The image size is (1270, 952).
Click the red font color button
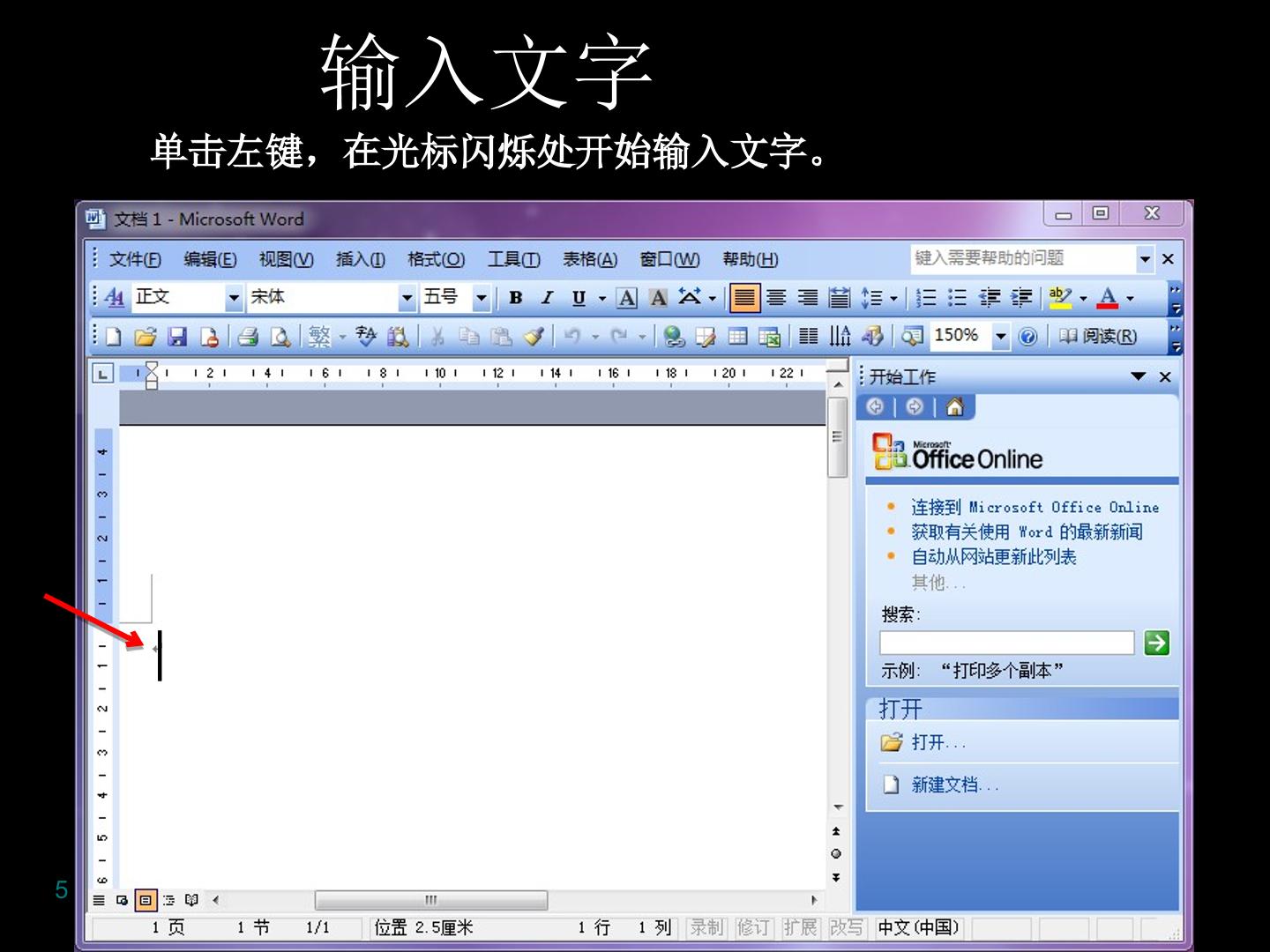(x=1107, y=298)
